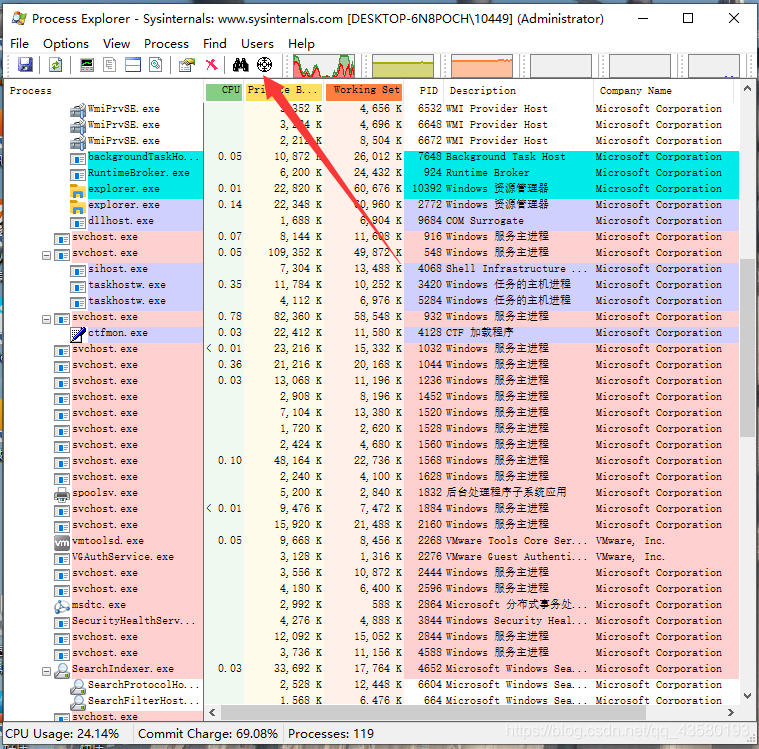Click the vertical scrollbar up arrow

coord(747,89)
